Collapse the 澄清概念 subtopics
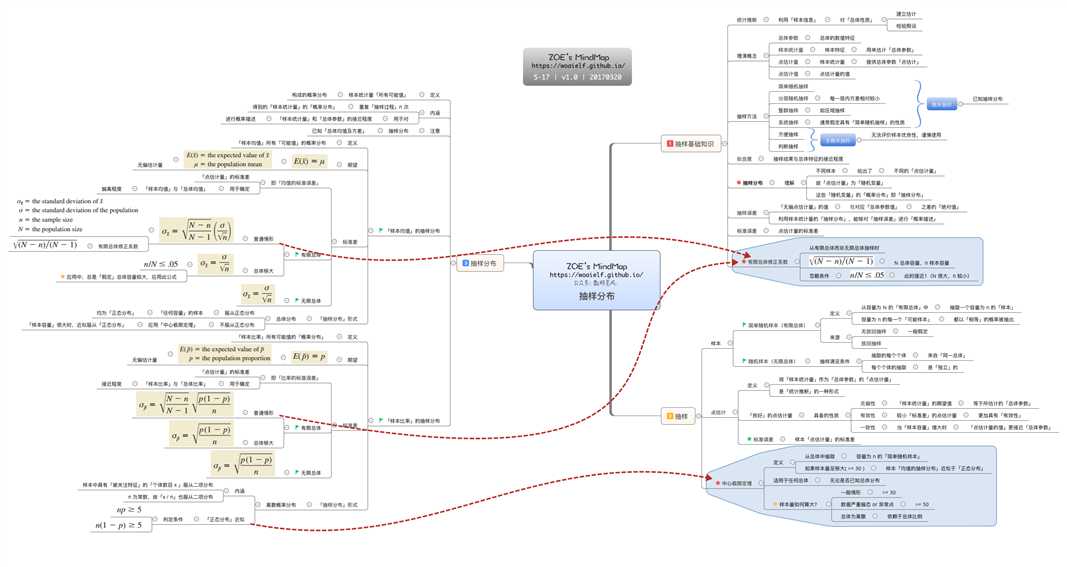The height and width of the screenshot is (567, 1067). tap(766, 56)
